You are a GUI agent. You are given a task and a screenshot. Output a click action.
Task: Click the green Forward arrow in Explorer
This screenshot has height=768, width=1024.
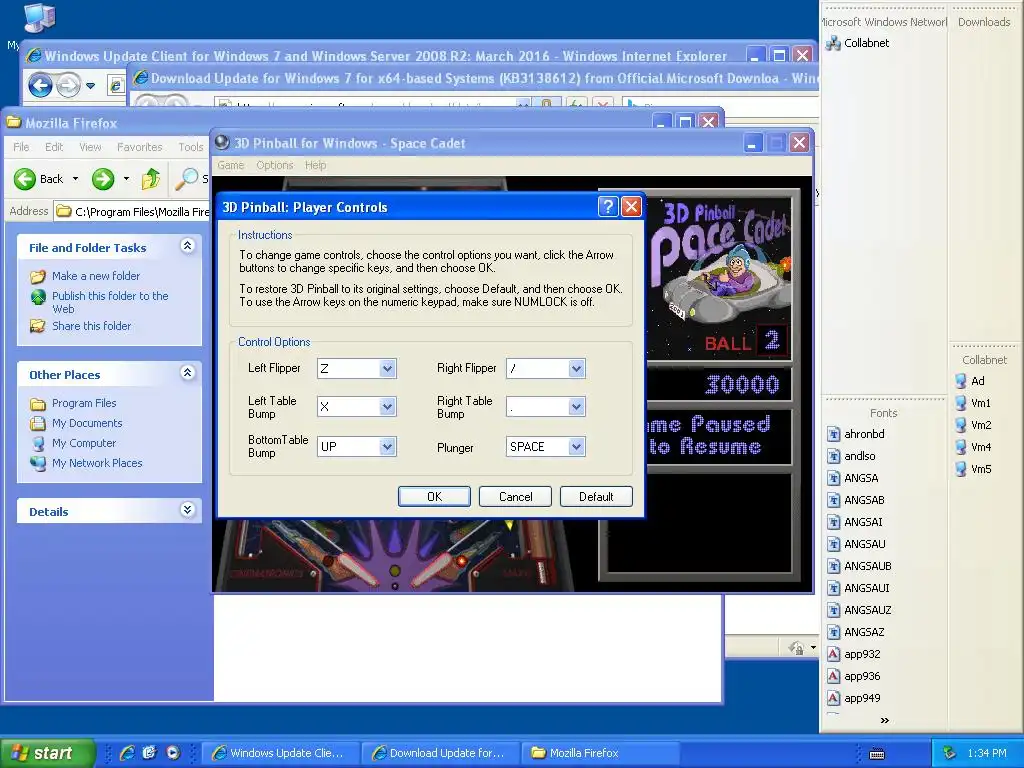point(103,179)
